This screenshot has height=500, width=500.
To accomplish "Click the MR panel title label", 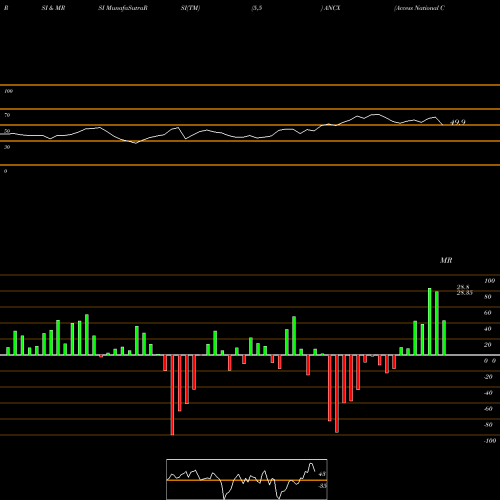I will (446, 260).
